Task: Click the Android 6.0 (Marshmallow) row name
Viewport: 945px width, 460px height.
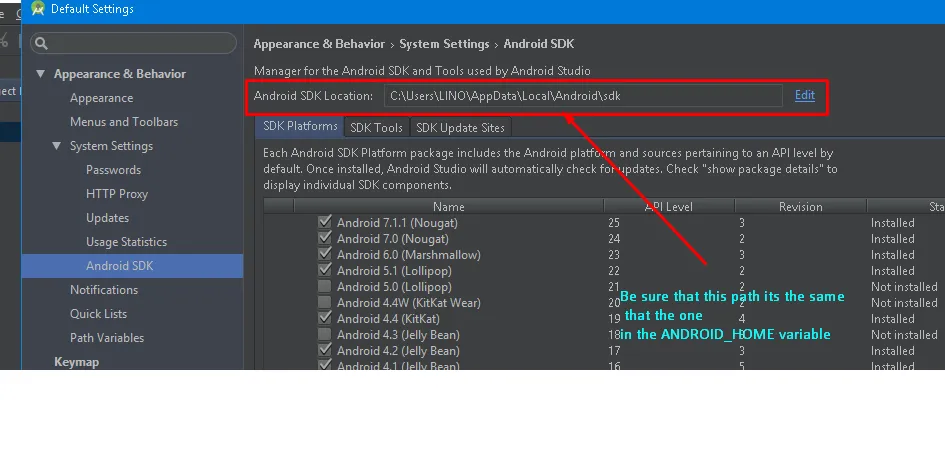Action: coord(409,255)
